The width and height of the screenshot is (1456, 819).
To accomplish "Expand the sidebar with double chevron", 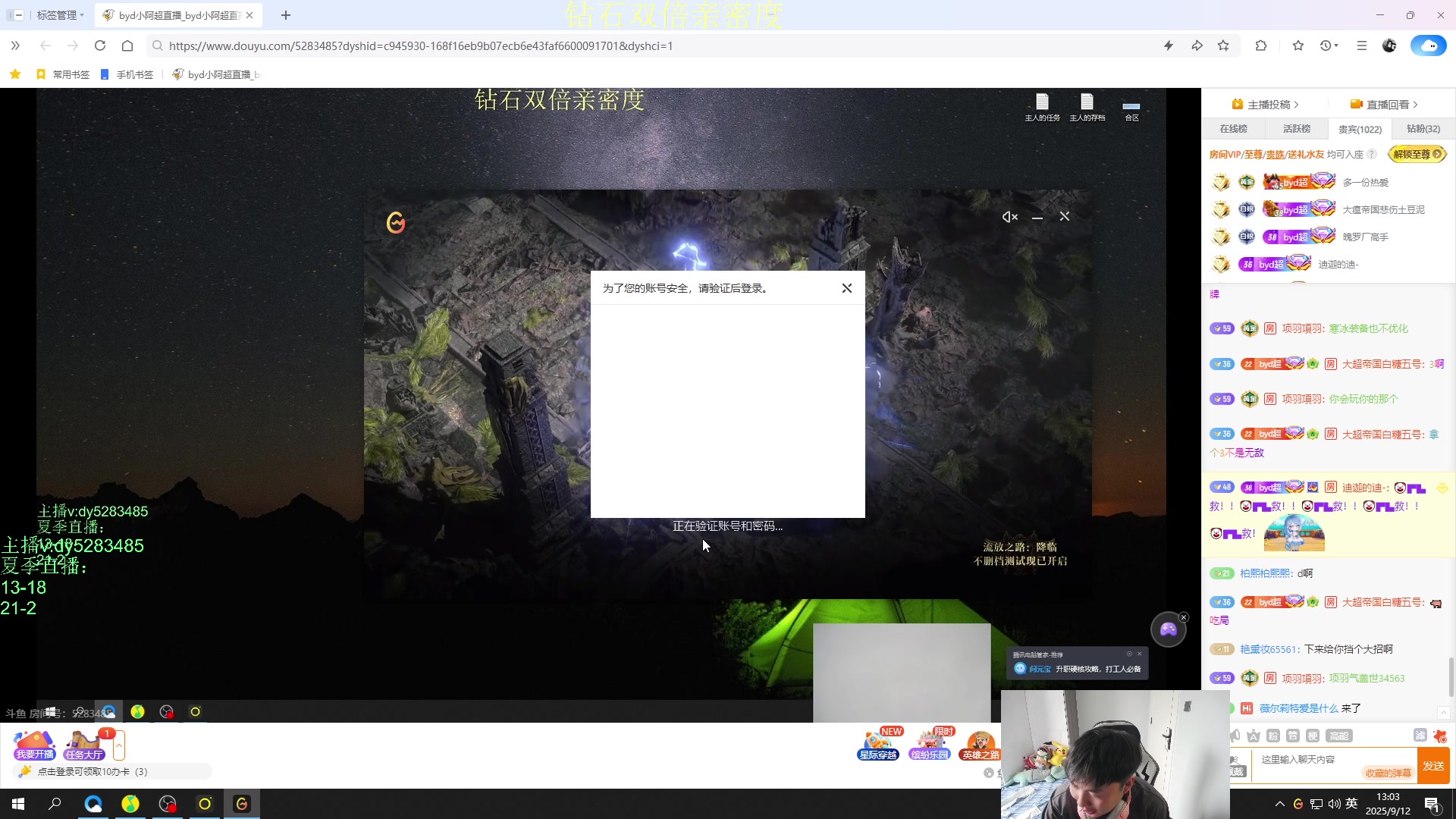I will (x=15, y=45).
